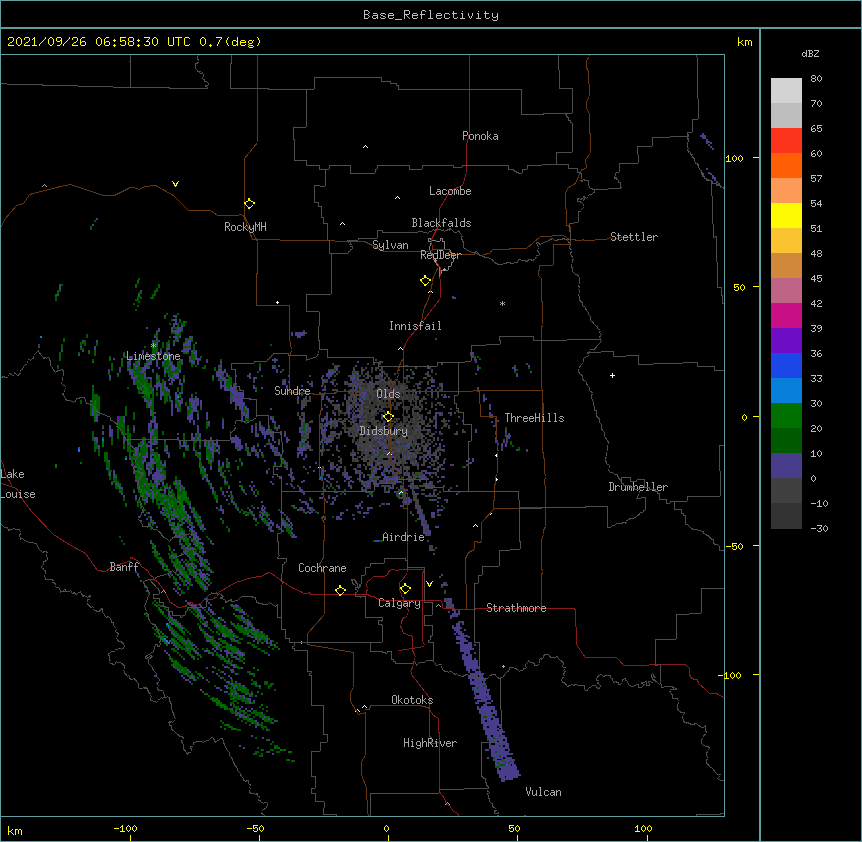Click the light gray 80 dBZ legend swatch
Viewport: 862px width, 842px height.
[786, 91]
